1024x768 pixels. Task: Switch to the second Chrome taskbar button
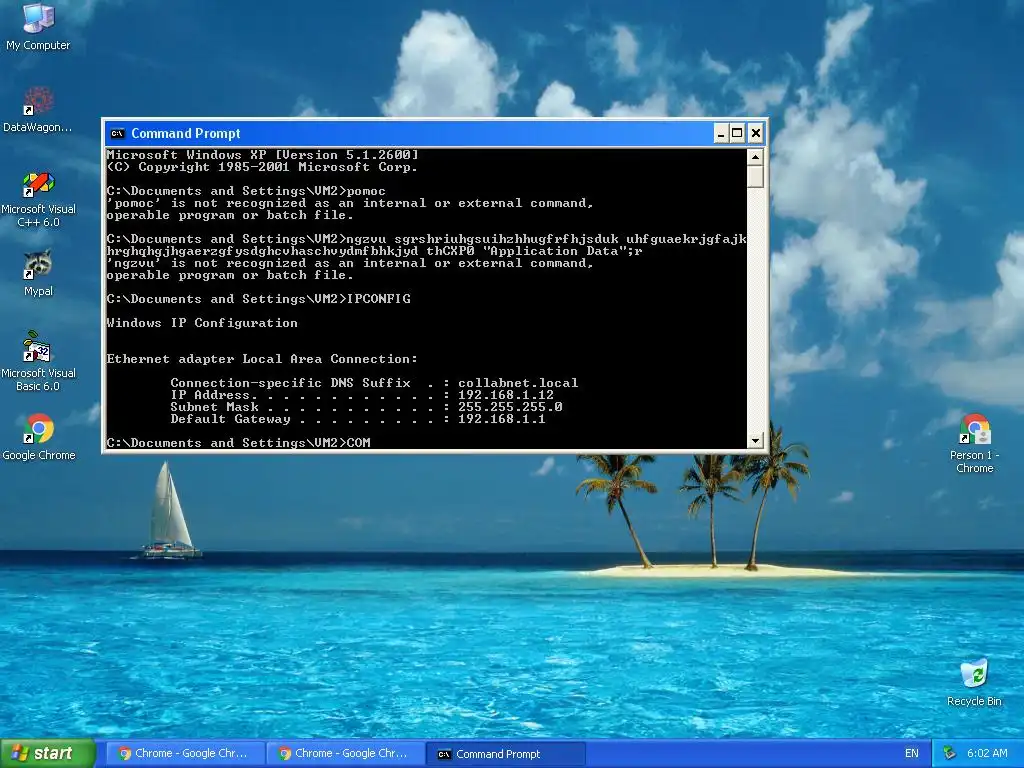tap(345, 753)
